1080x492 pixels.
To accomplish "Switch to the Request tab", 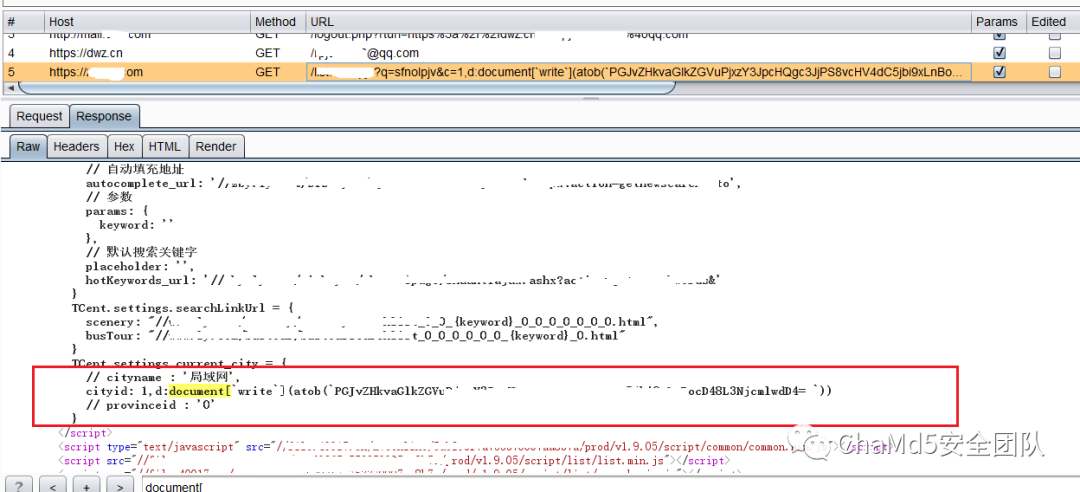I will 39,116.
